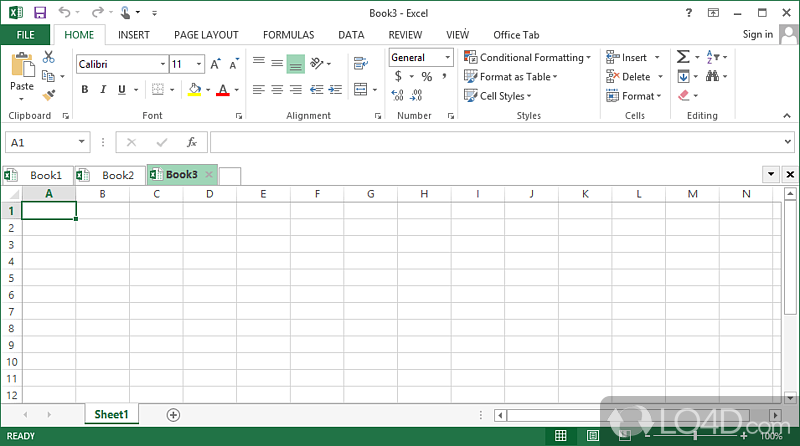Expand the formula bar chevron

coord(788,142)
